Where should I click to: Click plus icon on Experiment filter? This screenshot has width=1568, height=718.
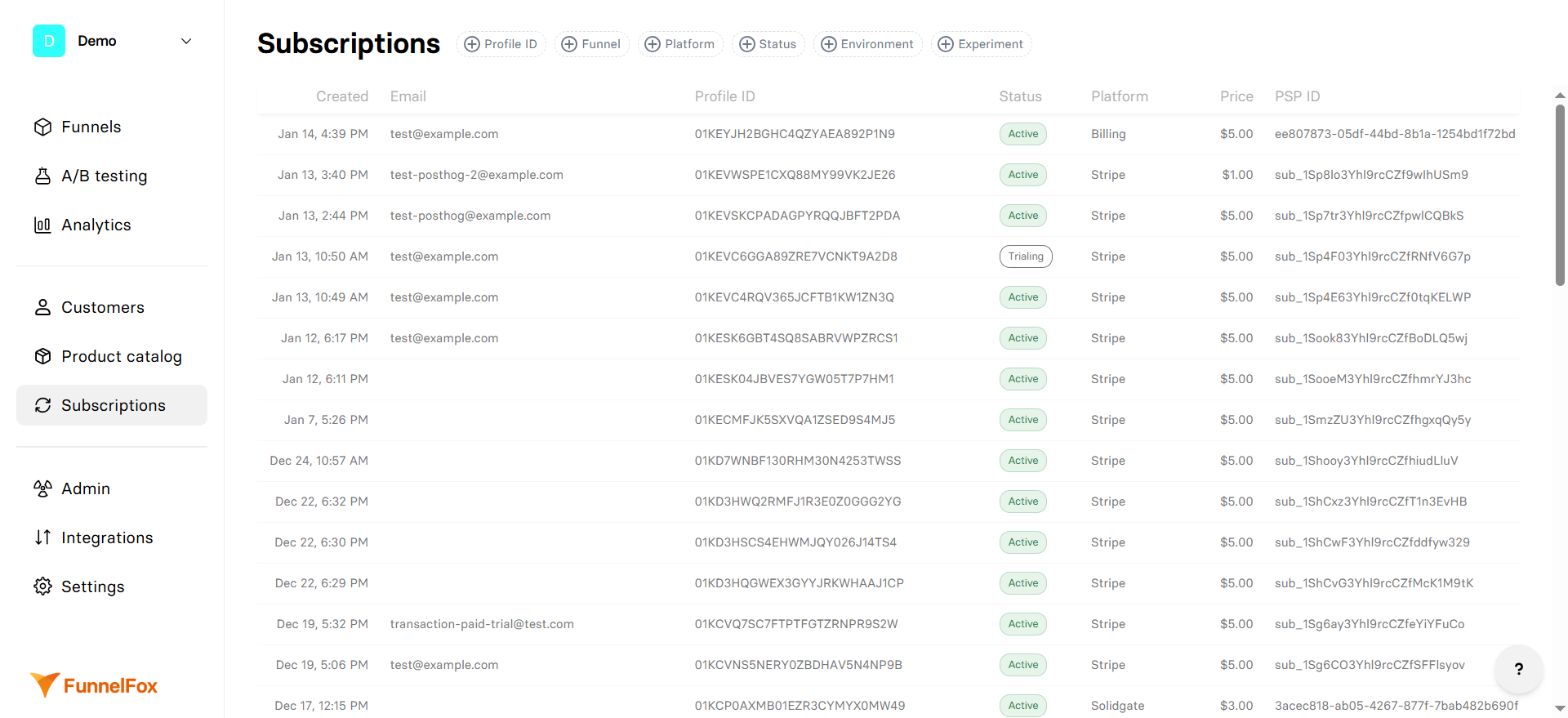point(946,44)
